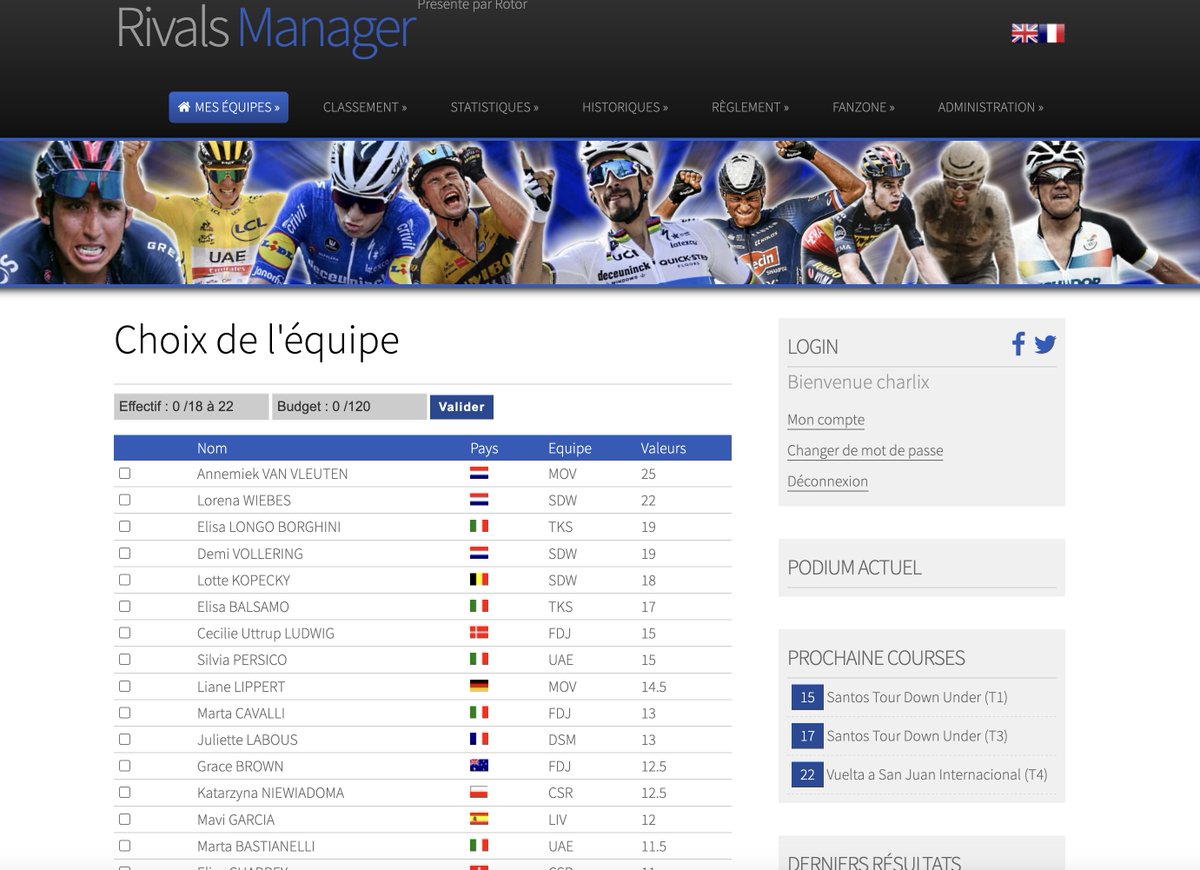Select Marta CAVALLI's checkbox

click(125, 713)
